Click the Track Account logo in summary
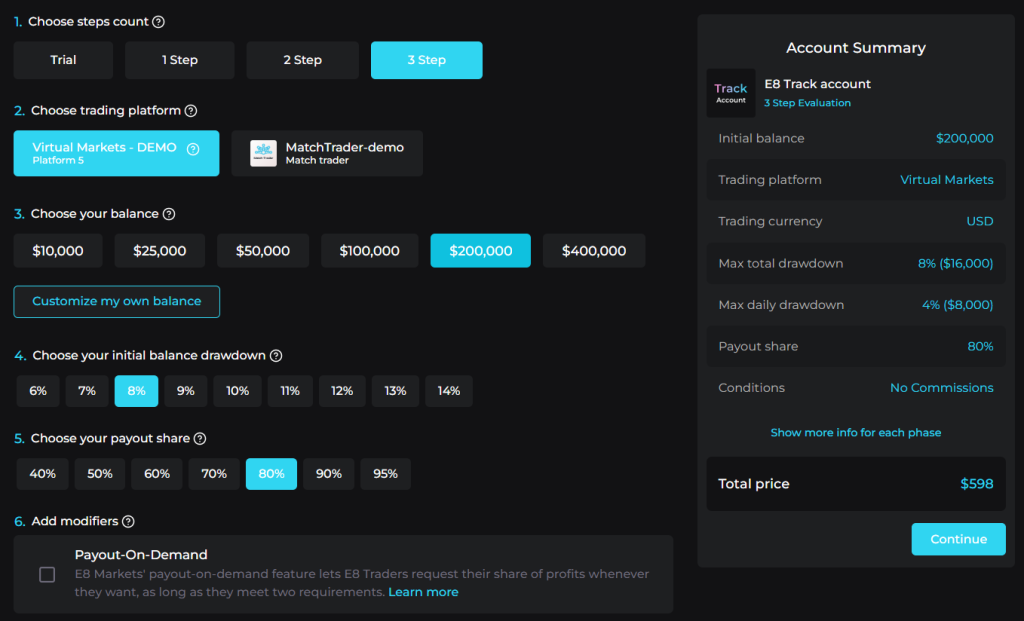This screenshot has height=621, width=1024. 730,93
